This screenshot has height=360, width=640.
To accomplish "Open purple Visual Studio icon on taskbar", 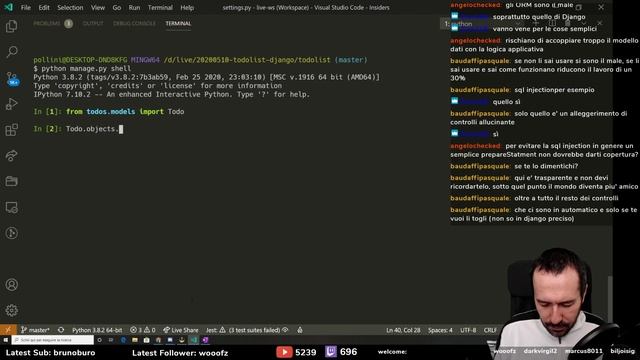I will pyautogui.click(x=205, y=340).
